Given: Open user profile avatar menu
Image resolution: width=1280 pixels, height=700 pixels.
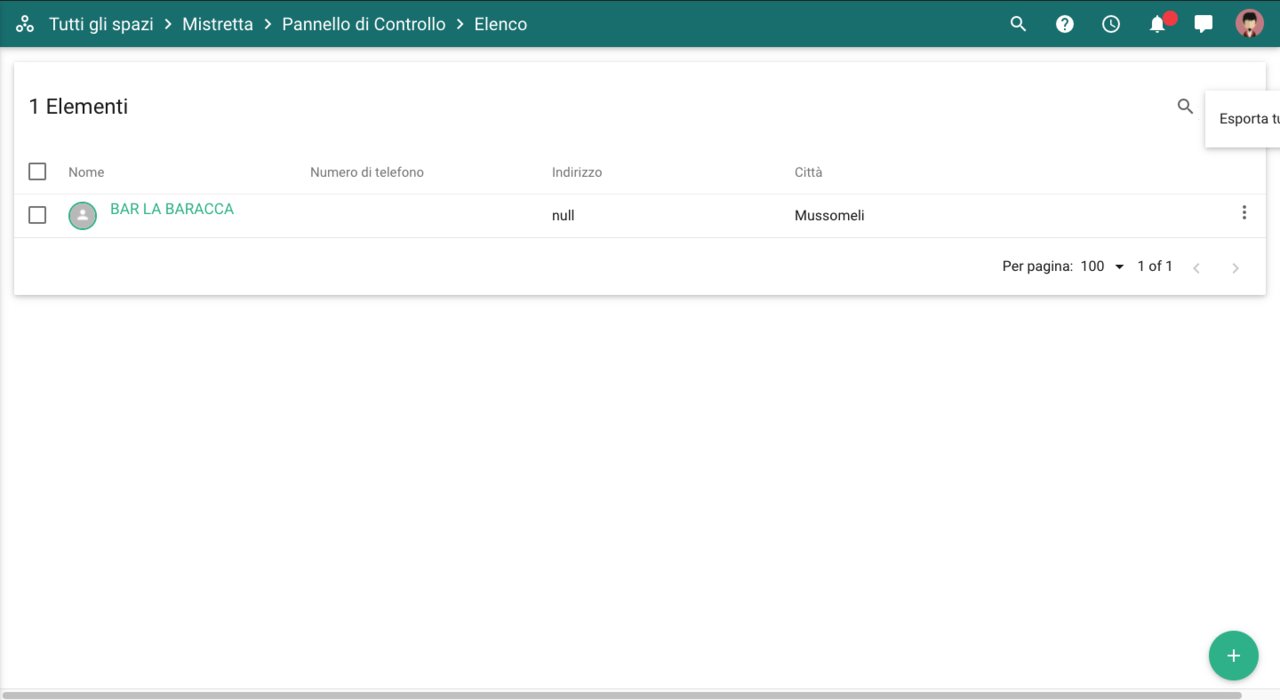Looking at the screenshot, I should point(1249,24).
